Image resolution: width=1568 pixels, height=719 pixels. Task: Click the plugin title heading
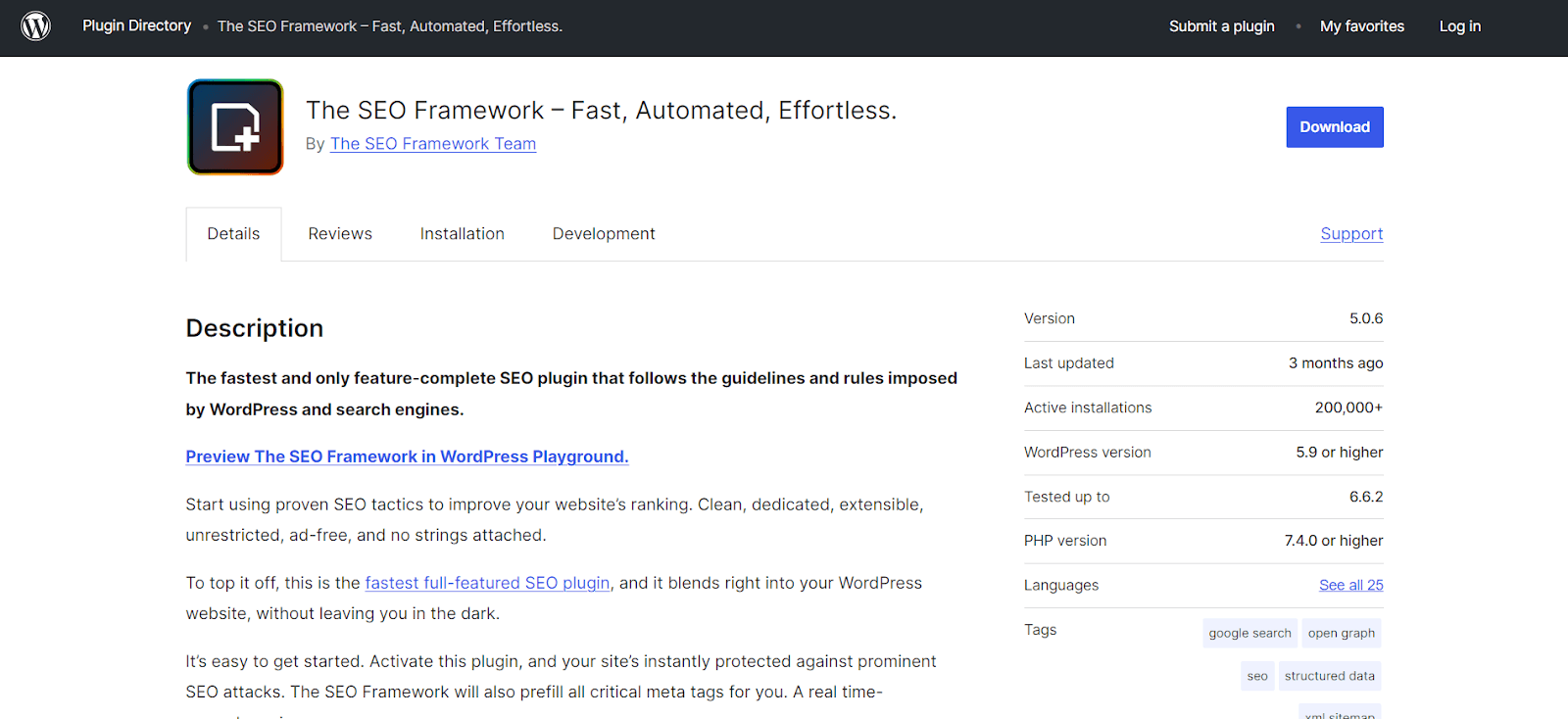tap(601, 111)
